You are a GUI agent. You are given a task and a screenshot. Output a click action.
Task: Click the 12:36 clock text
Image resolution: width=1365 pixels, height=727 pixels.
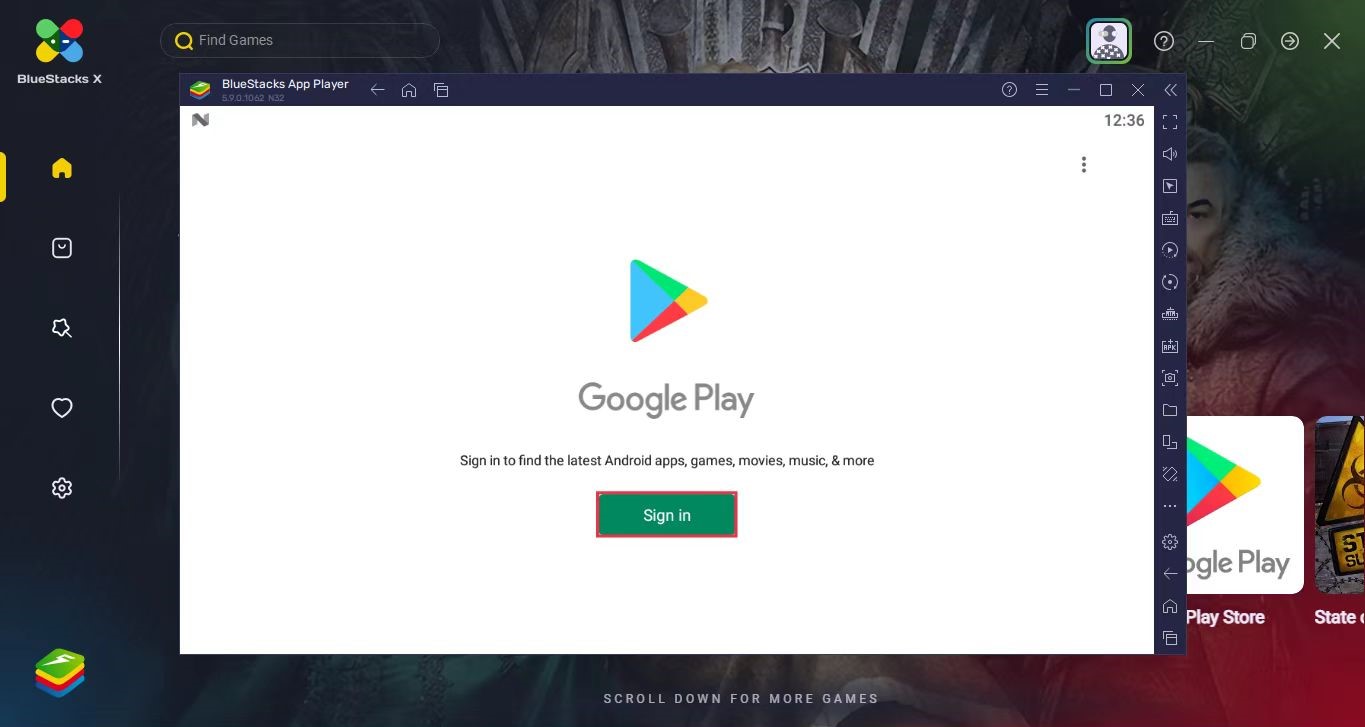click(x=1124, y=120)
